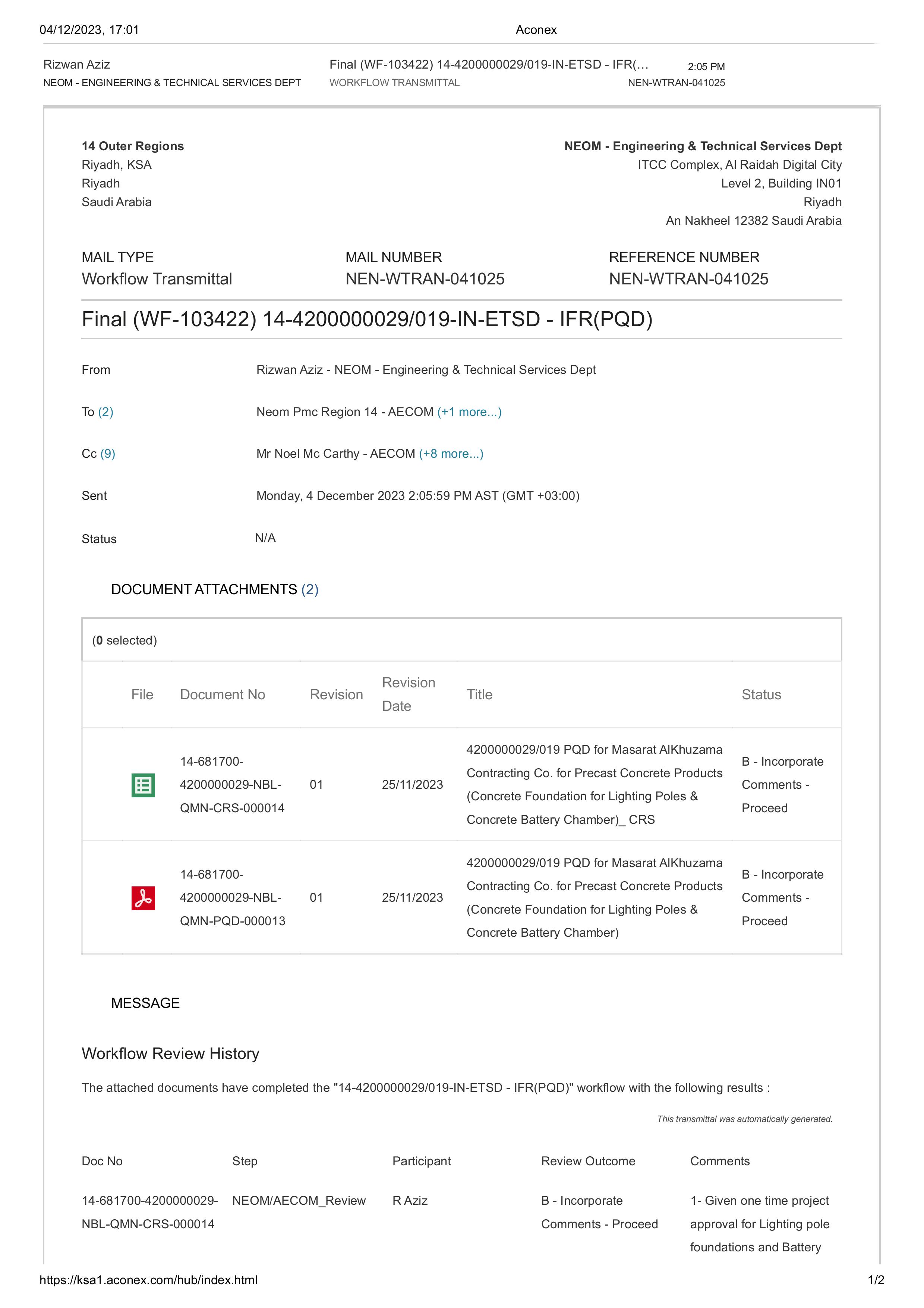This screenshot has width=924, height=1308.
Task: Click the document attachments count (2)
Action: [x=310, y=589]
